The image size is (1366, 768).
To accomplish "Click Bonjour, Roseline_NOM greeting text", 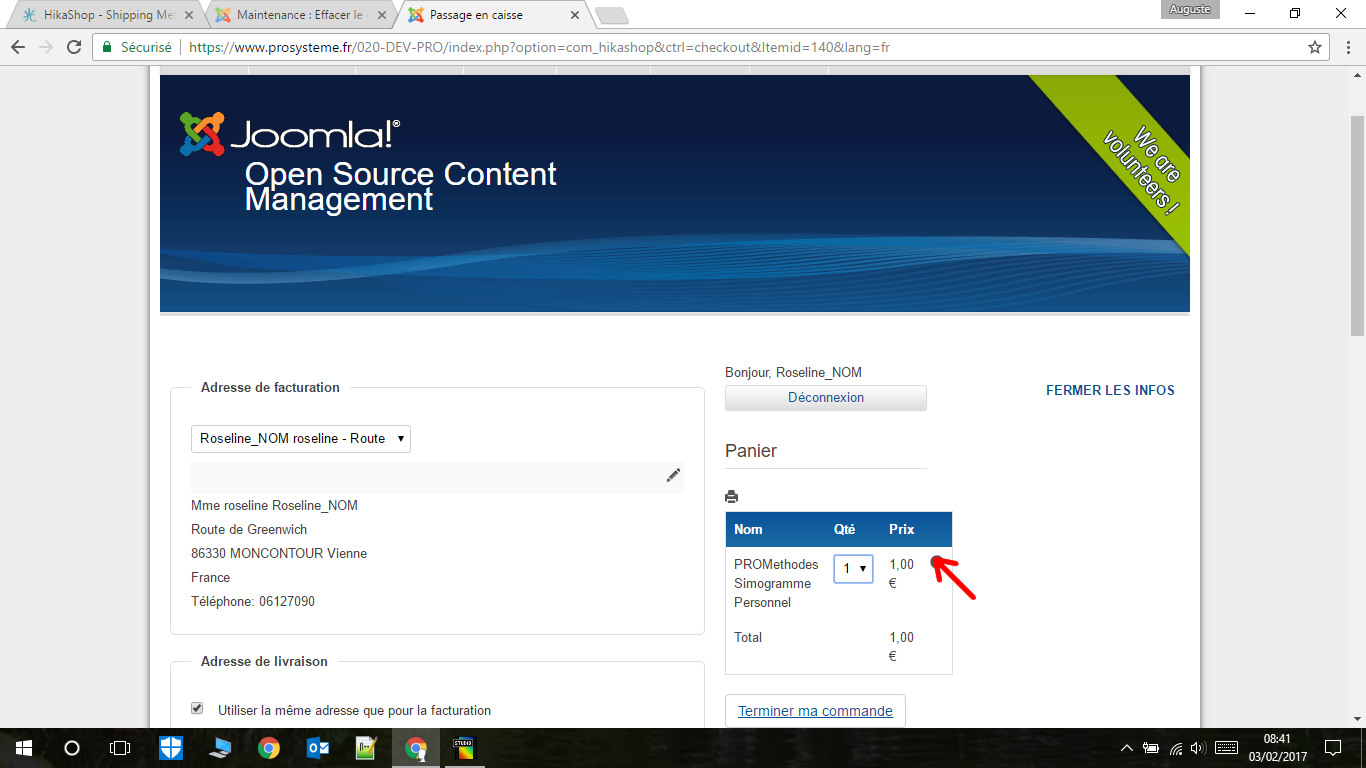I will click(x=793, y=372).
